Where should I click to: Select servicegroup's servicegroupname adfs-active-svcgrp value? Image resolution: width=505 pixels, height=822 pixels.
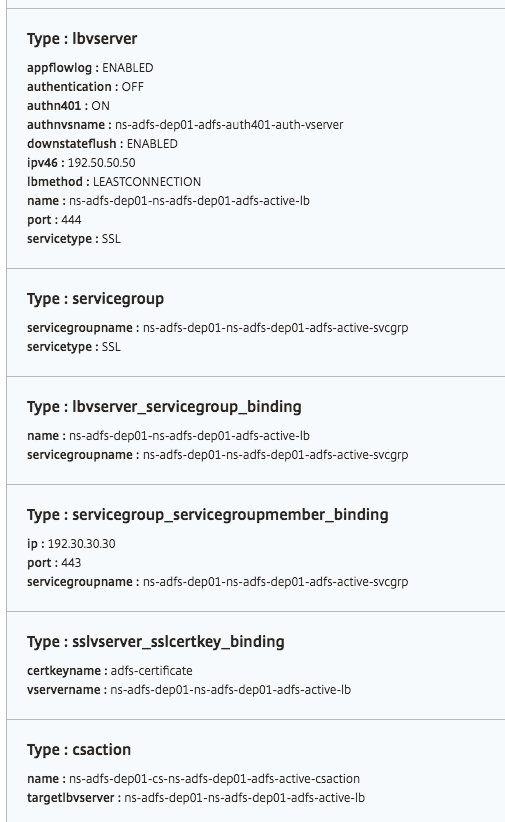click(x=275, y=328)
